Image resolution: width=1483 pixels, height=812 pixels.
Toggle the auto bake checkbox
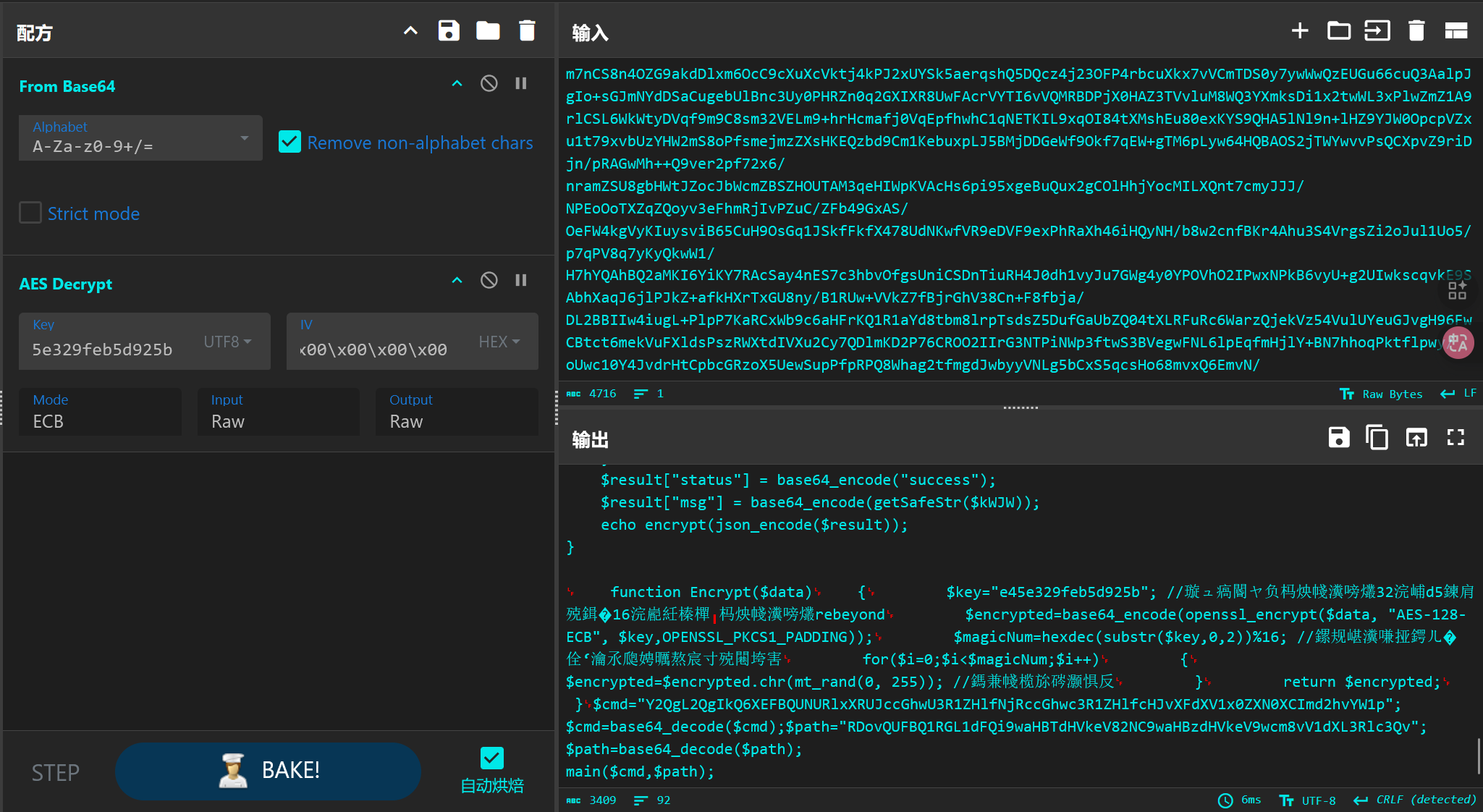[491, 758]
